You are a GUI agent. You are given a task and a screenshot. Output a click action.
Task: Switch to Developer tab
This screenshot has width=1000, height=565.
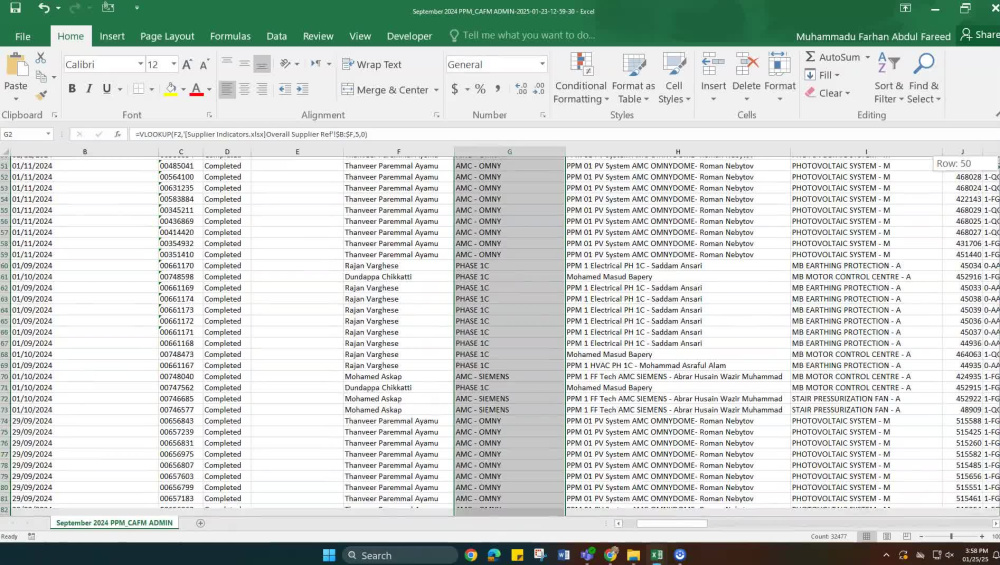coord(409,36)
